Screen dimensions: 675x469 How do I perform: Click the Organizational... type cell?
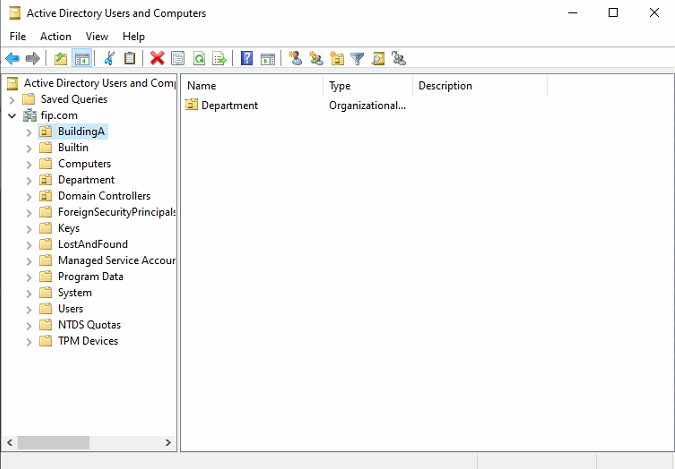coord(367,105)
